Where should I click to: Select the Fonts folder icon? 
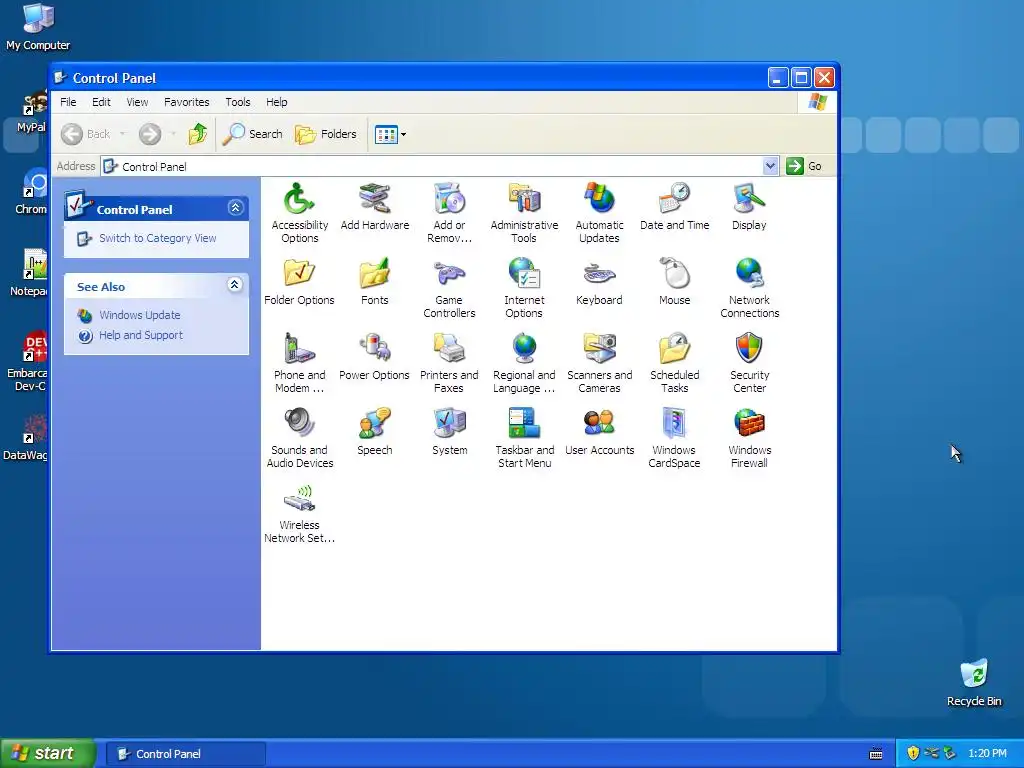click(x=375, y=273)
